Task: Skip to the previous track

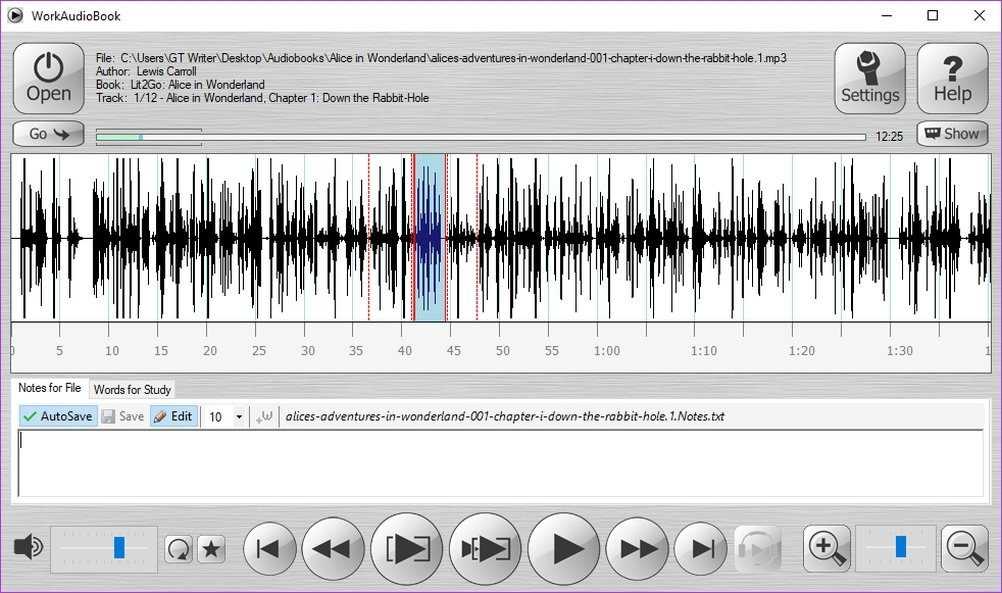Action: point(268,548)
